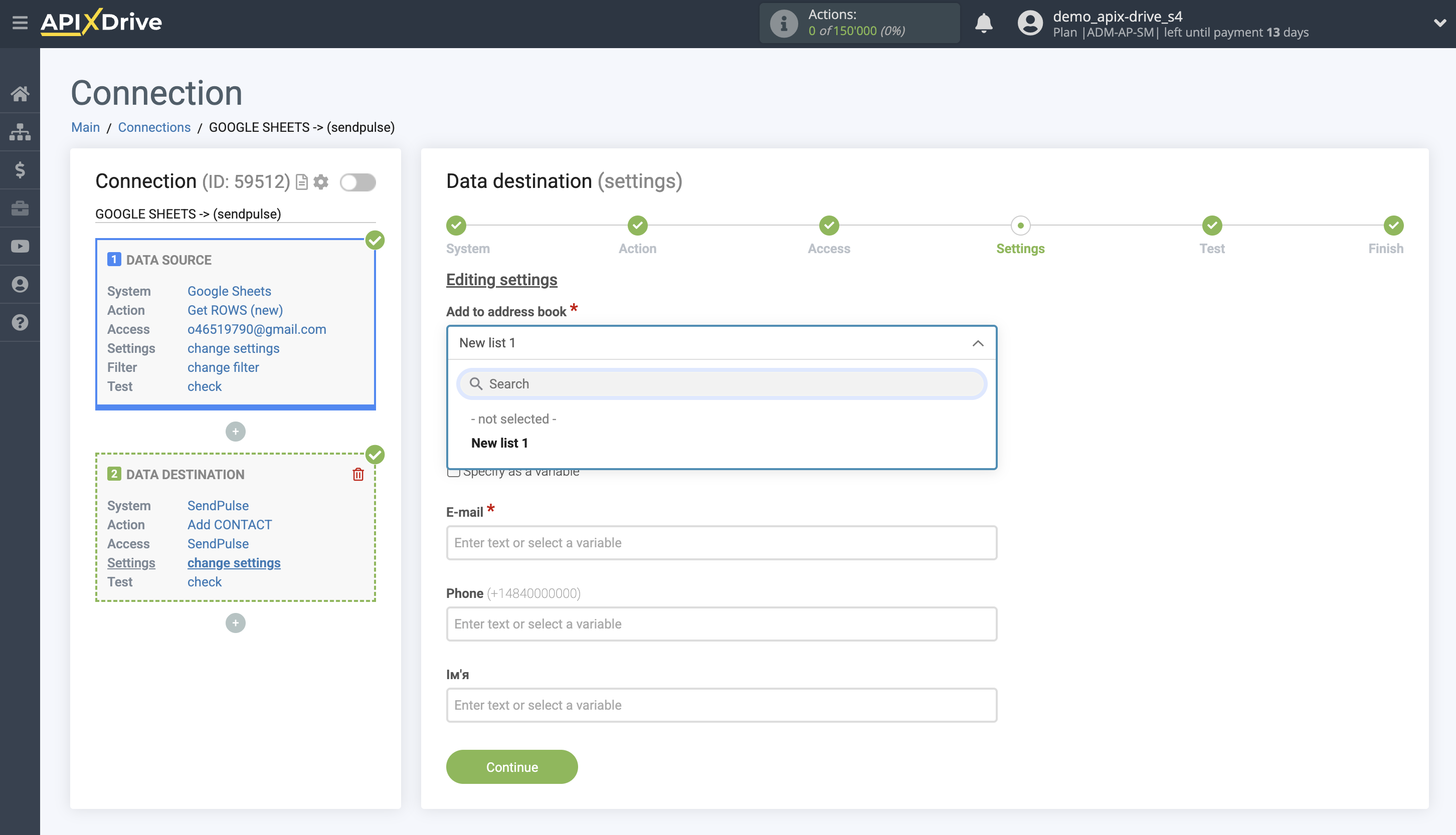1456x835 pixels.
Task: Open the connections sitemap sidebar icon
Action: point(20,131)
